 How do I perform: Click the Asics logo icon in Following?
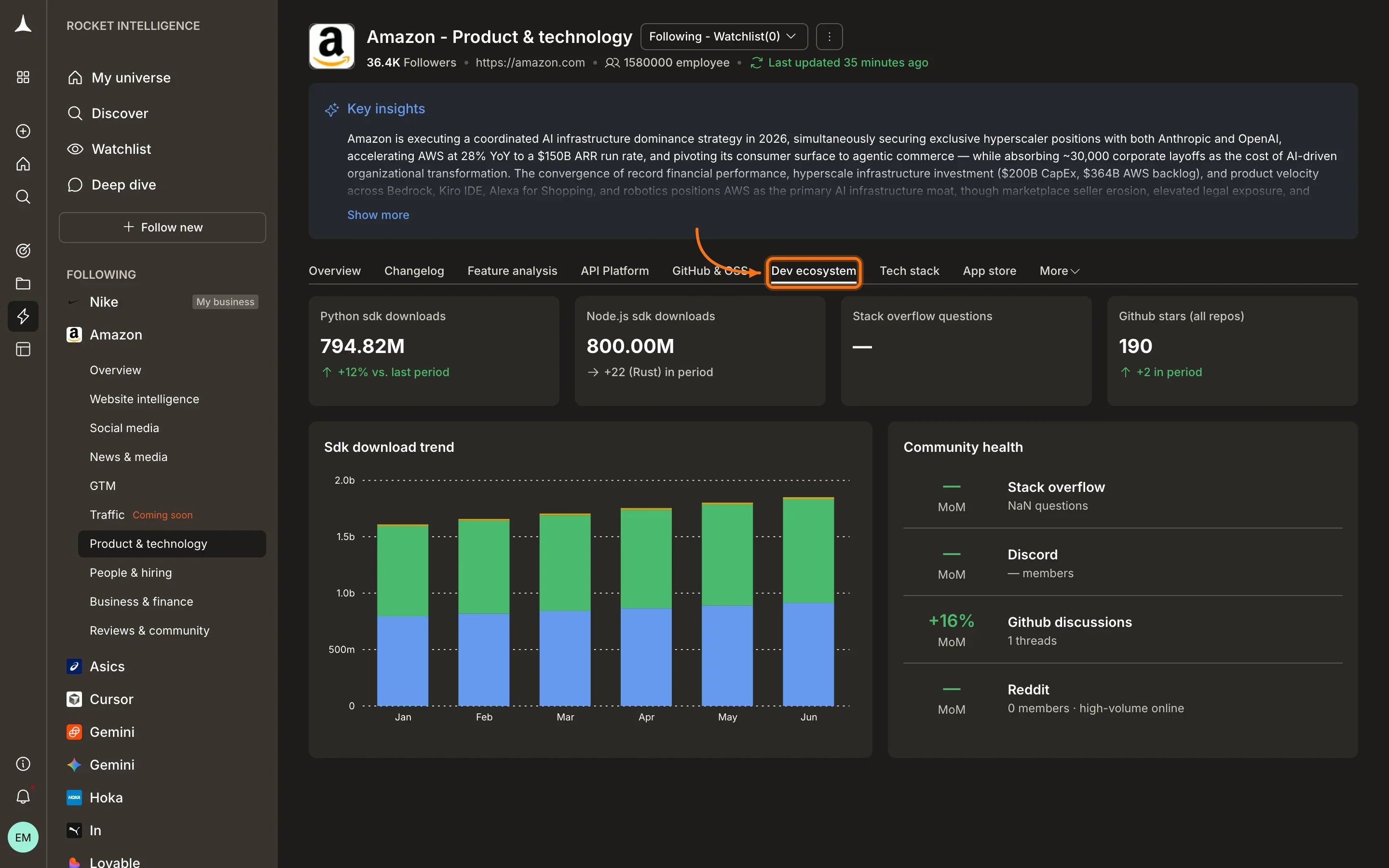tap(74, 666)
